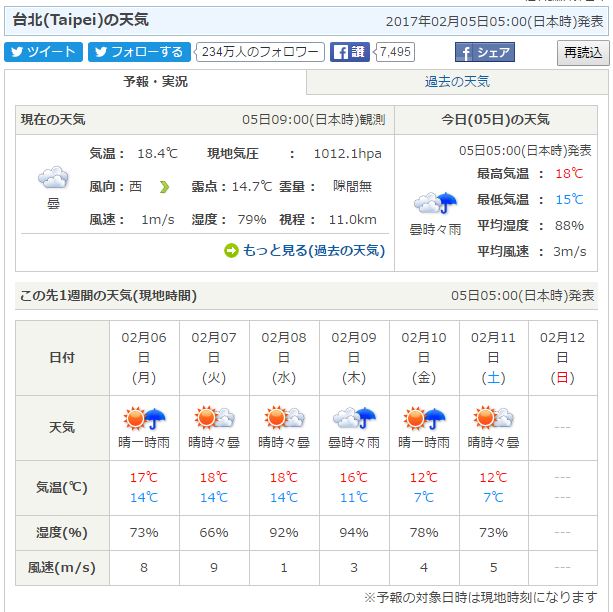Viewport: 613px width, 612px height.
Task: Click the Facebook like button
Action: coord(349,52)
